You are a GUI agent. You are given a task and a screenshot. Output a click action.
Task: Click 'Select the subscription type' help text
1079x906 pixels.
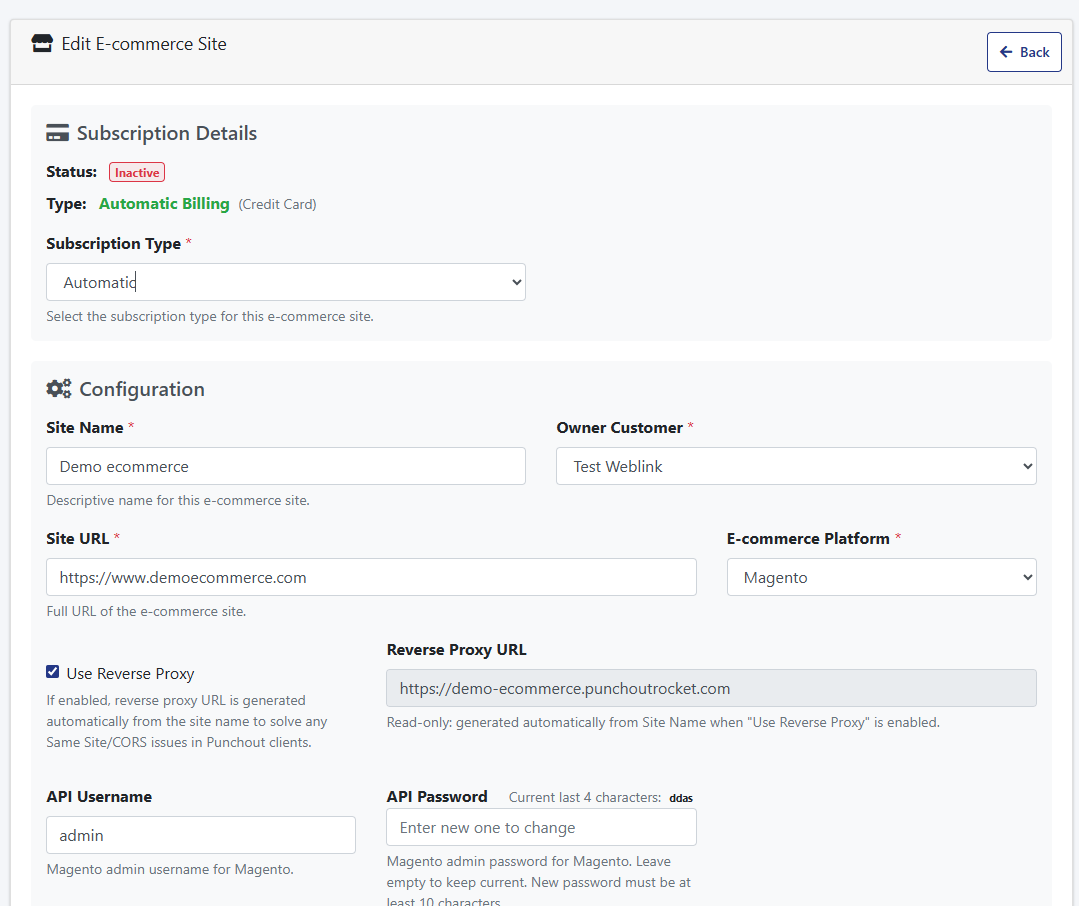coord(210,316)
